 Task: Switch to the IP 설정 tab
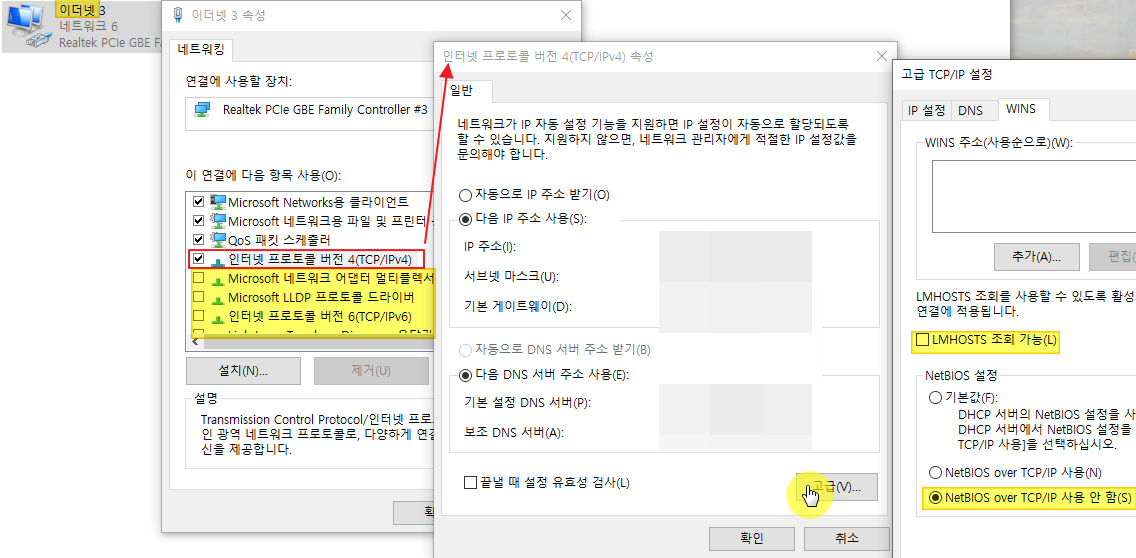(927, 110)
